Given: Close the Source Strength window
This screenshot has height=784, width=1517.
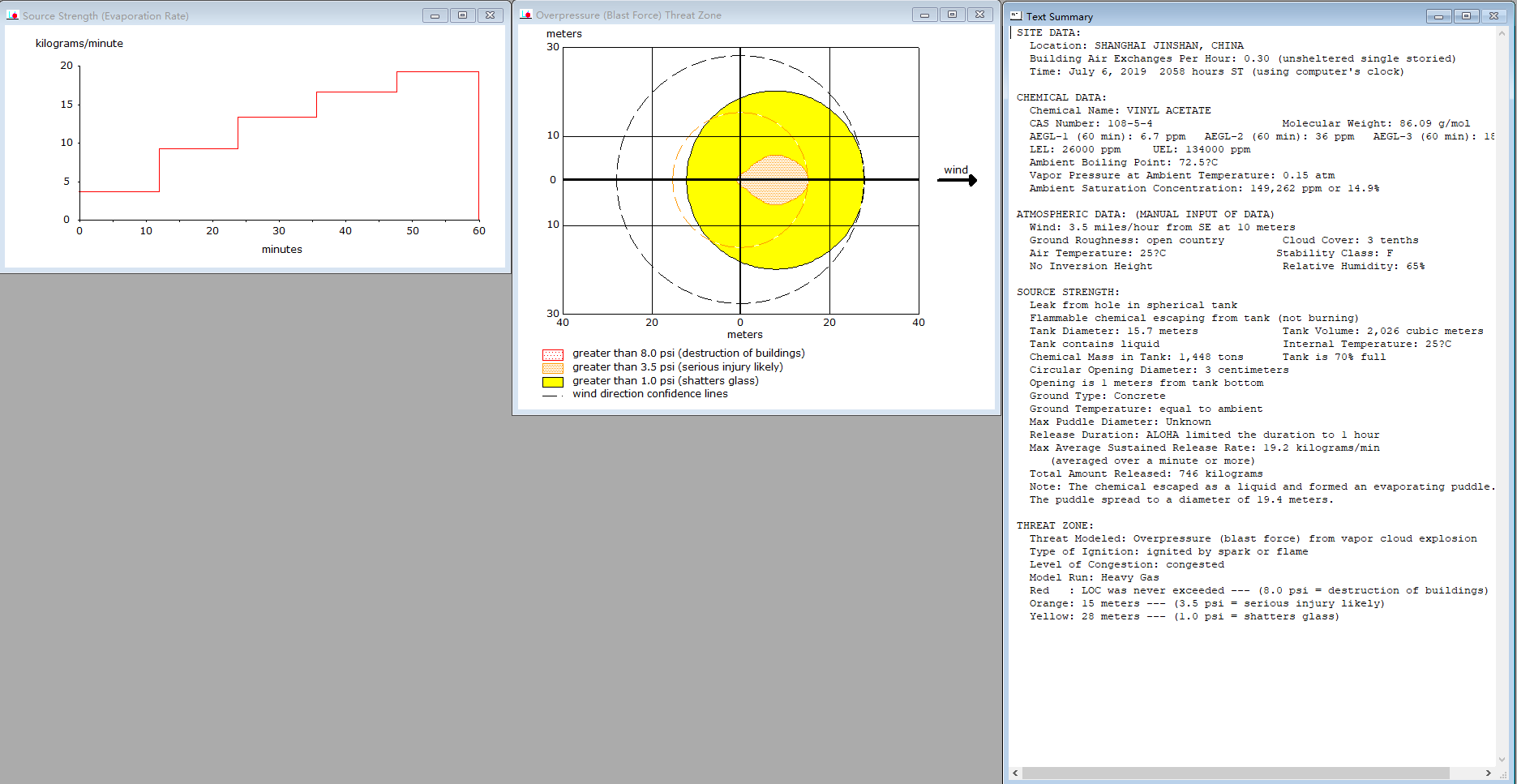Looking at the screenshot, I should point(490,15).
